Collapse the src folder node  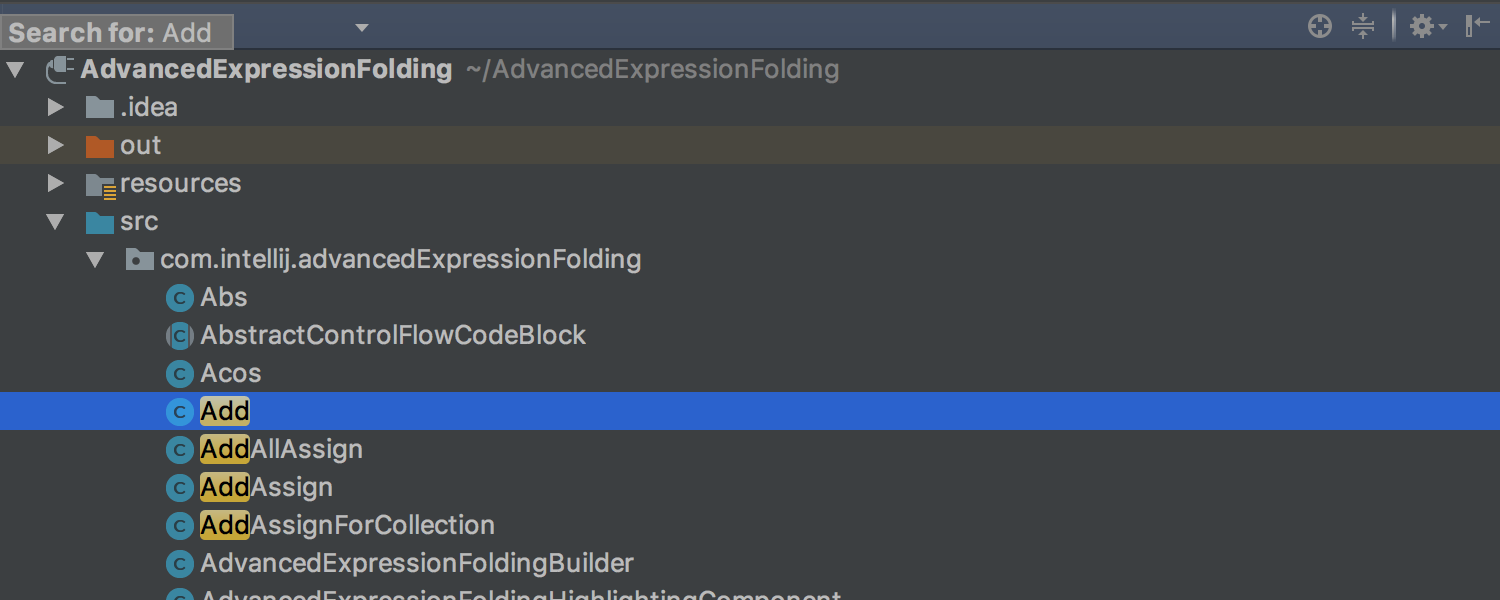pos(56,221)
